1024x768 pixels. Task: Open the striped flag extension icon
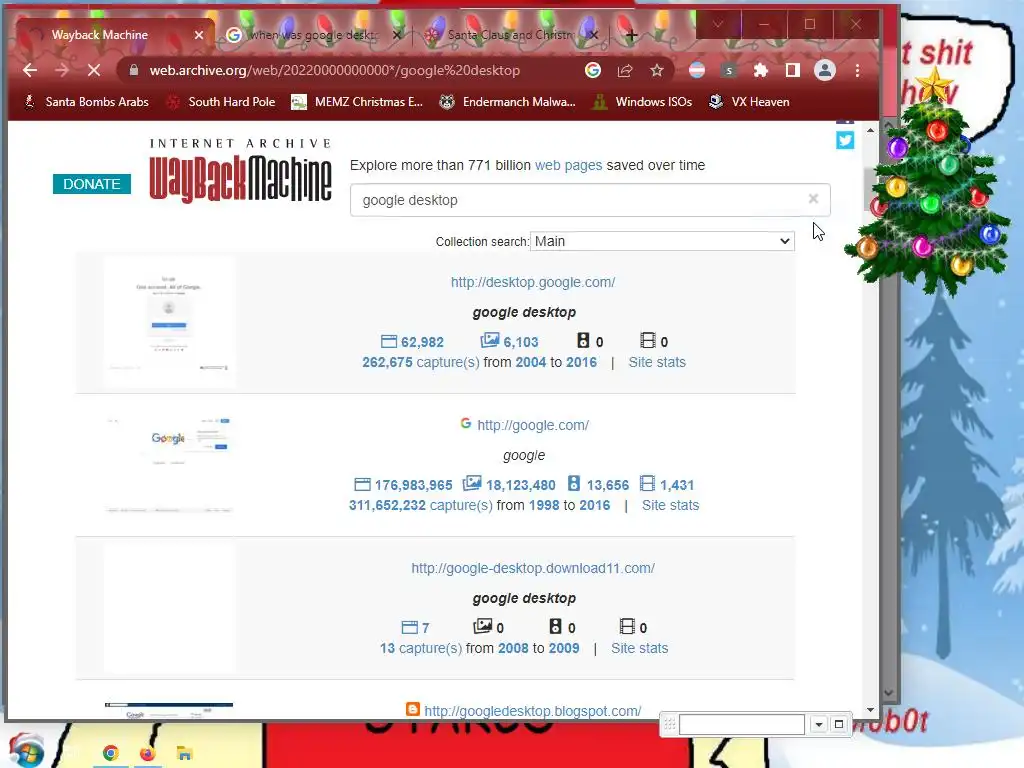pos(697,71)
